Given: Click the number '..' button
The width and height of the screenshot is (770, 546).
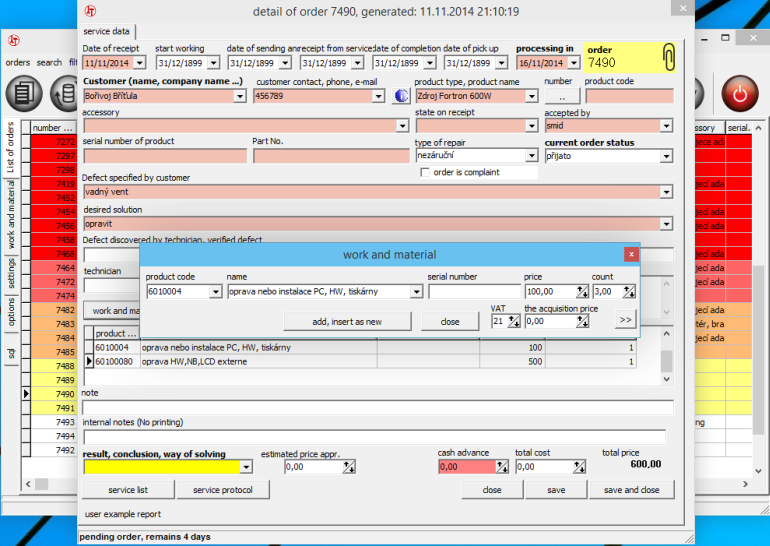Looking at the screenshot, I should (562, 96).
